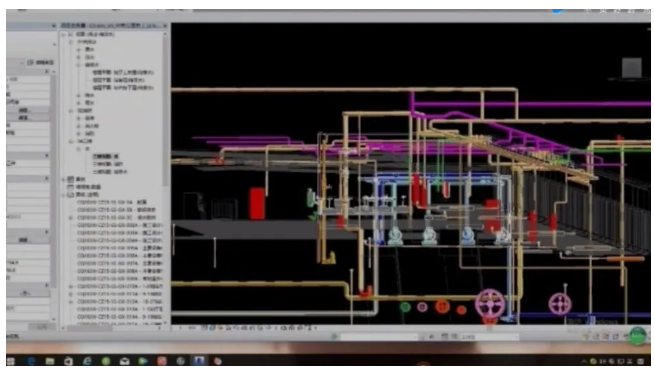The width and height of the screenshot is (654, 371).
Task: Launch Internet Explorer from the taskbar
Action: [x=87, y=361]
